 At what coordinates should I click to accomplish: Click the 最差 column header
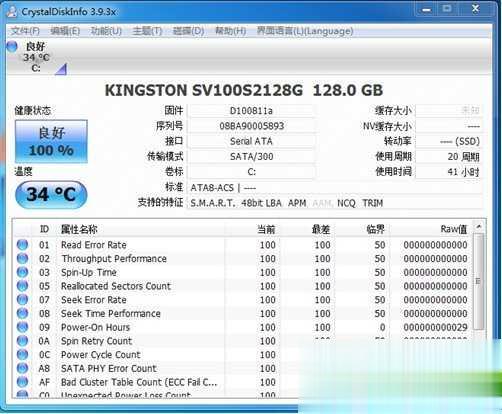pos(307,229)
